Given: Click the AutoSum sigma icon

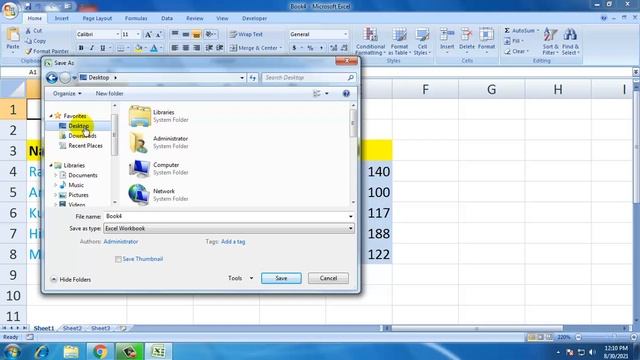Looking at the screenshot, I should point(507,31).
